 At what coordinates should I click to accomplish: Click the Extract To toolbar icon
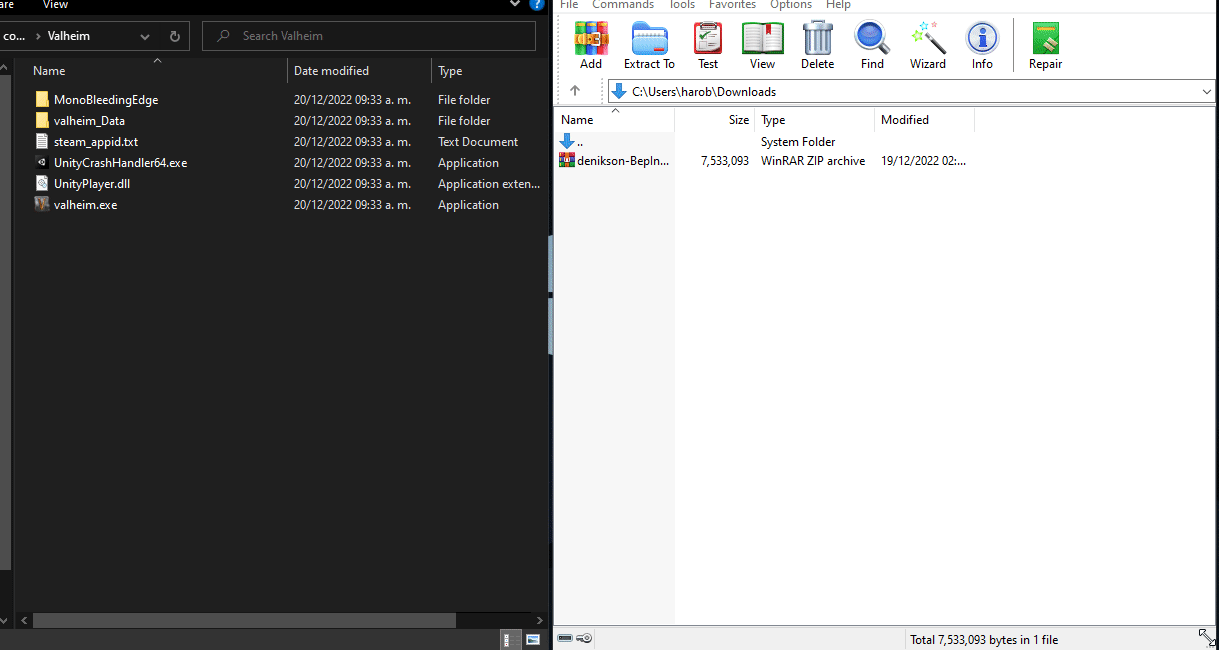(x=649, y=40)
